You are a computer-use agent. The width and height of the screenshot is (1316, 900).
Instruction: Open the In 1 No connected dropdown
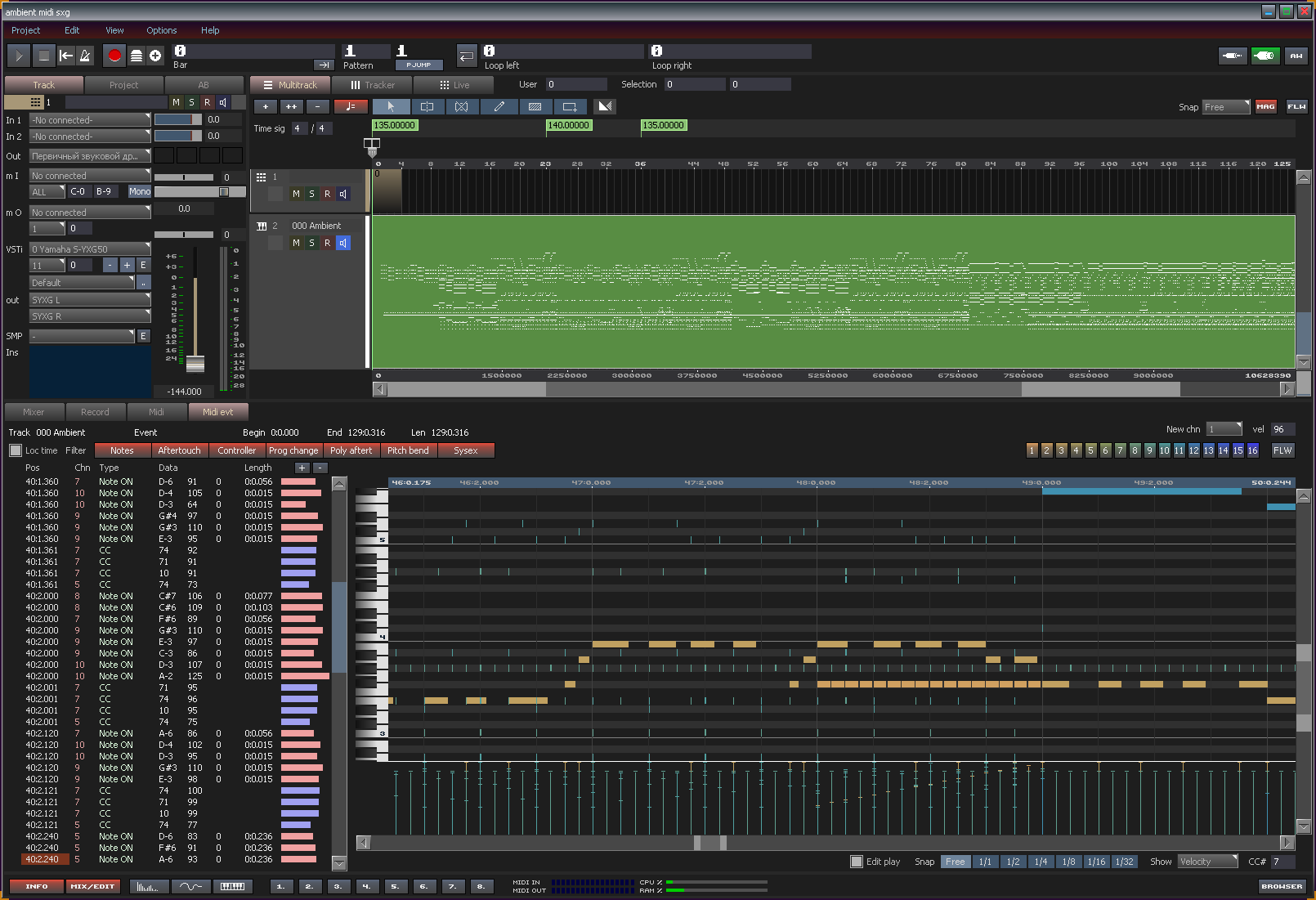(90, 119)
